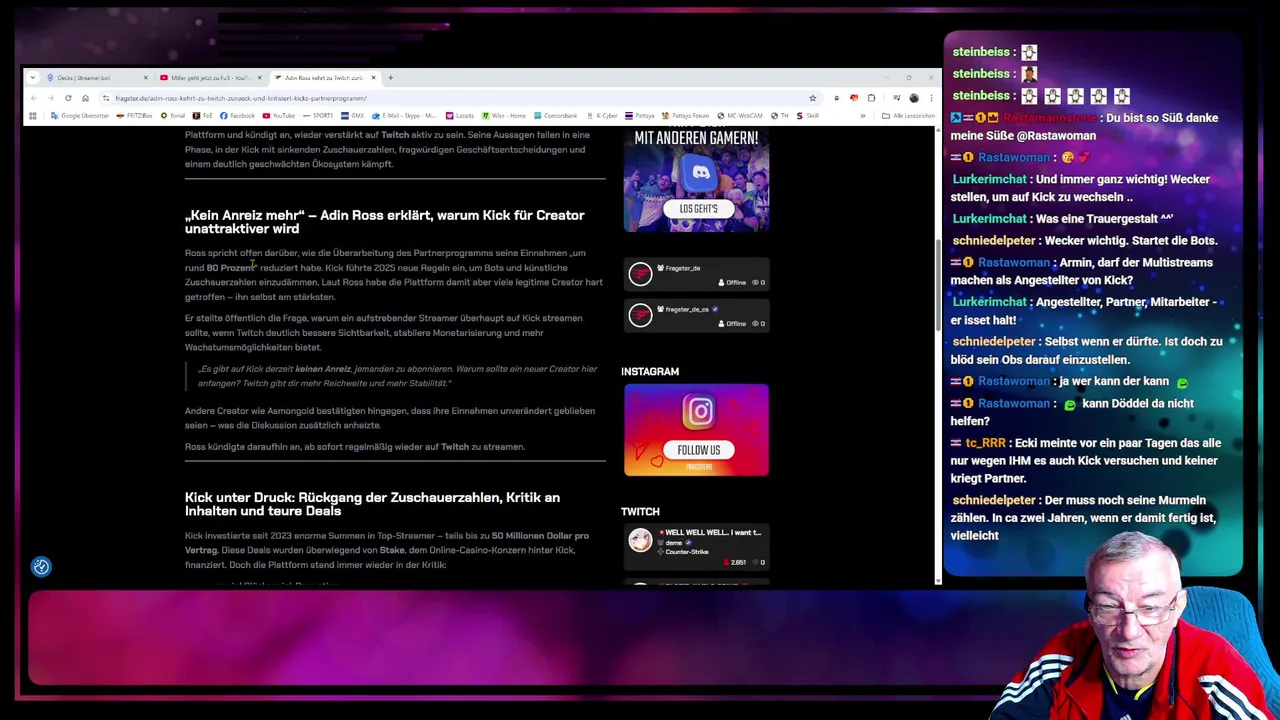Viewport: 1280px width, 720px height.
Task: Open the E-Mail Skype bookmark
Action: click(x=403, y=116)
